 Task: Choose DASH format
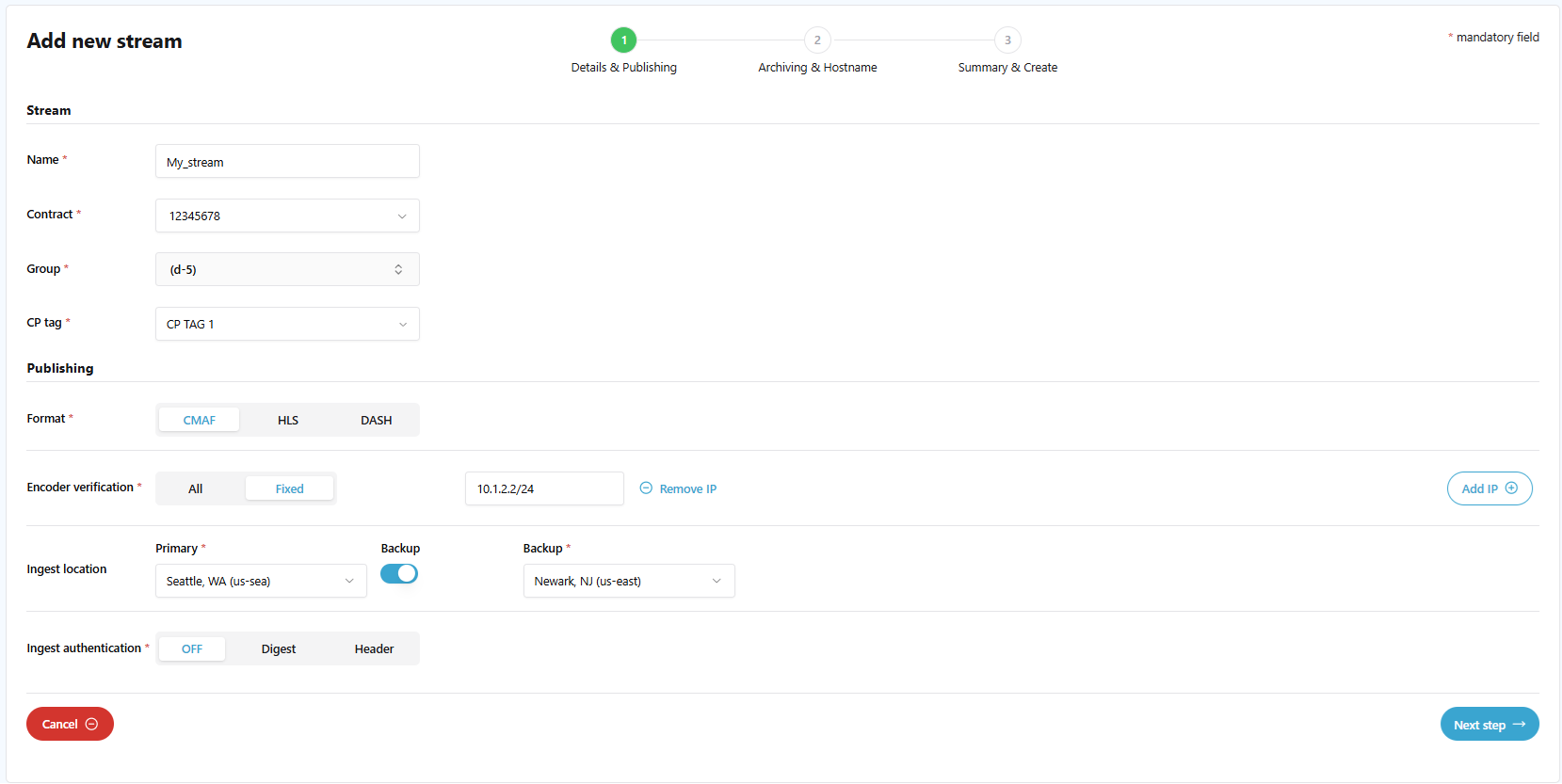tap(376, 420)
